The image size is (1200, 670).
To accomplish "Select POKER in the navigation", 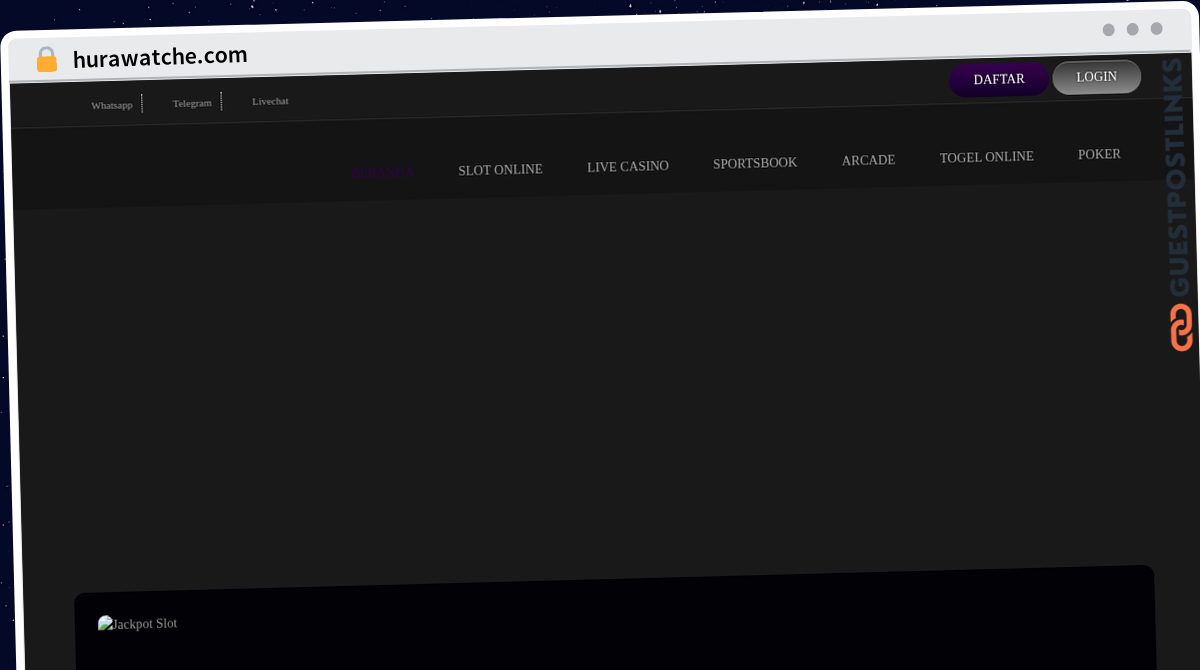I will pos(1099,154).
